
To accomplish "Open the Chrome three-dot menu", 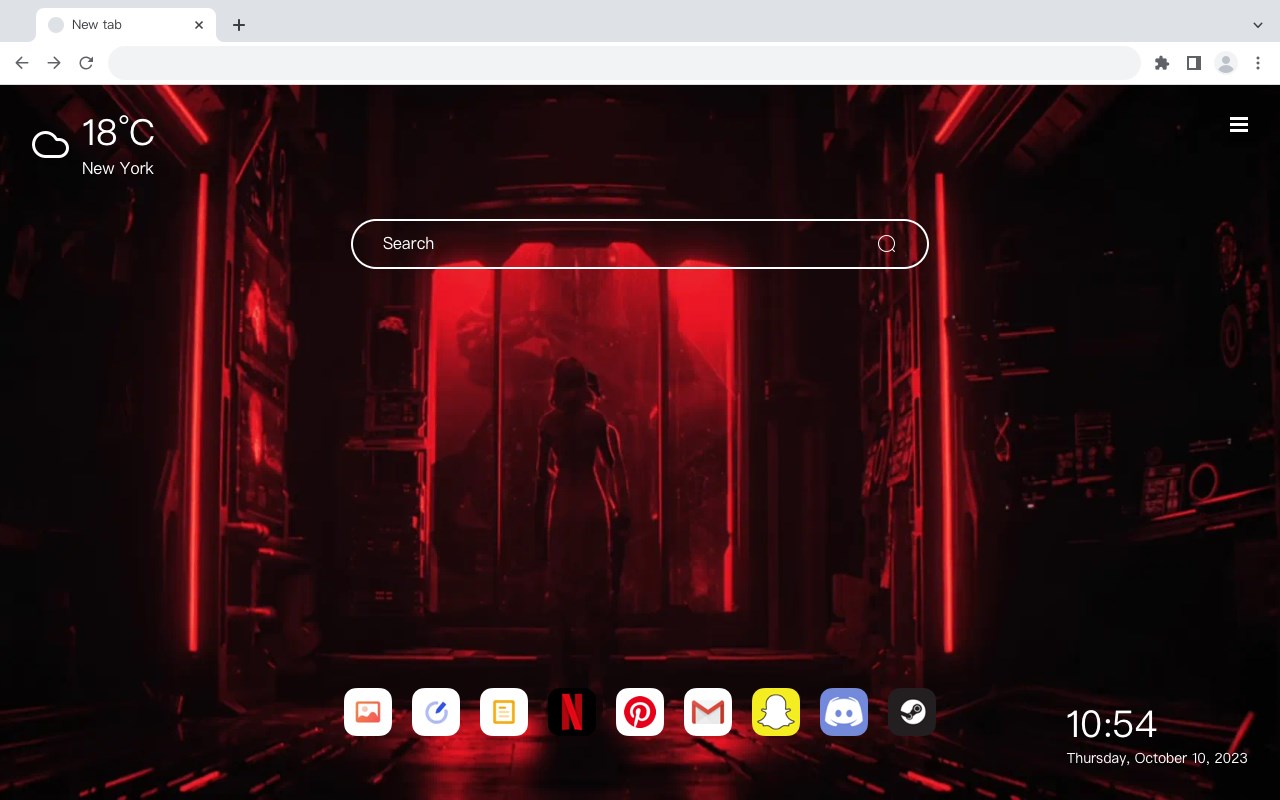I will tap(1258, 63).
